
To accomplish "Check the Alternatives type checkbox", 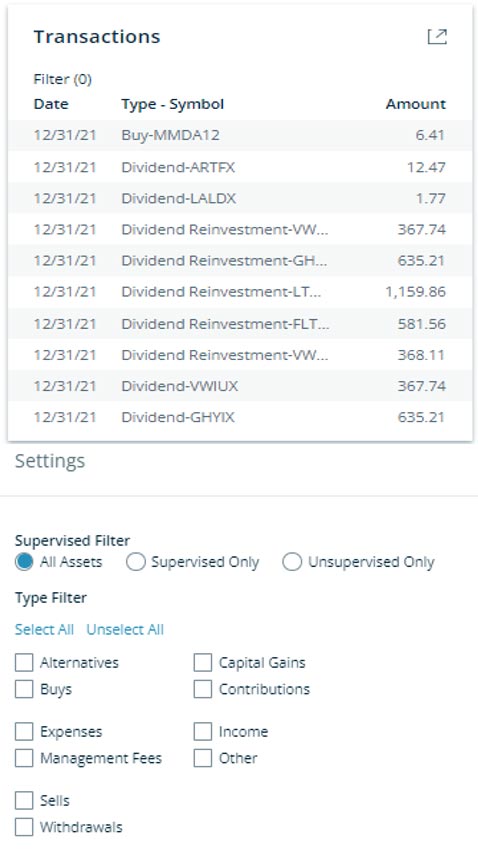I will pos(24,663).
